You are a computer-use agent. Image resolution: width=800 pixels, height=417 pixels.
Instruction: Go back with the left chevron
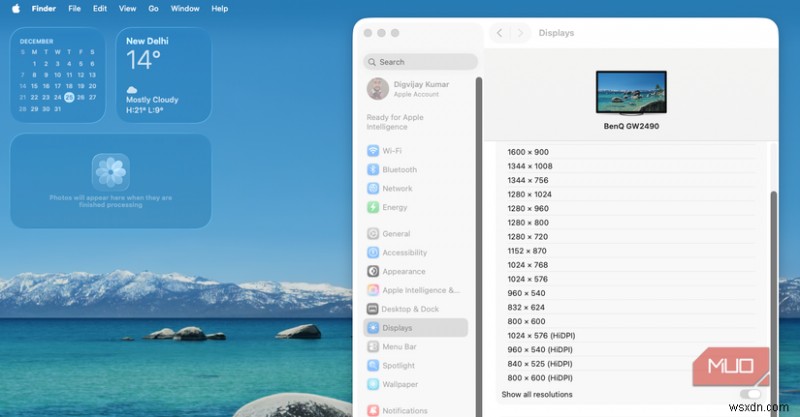coord(499,33)
